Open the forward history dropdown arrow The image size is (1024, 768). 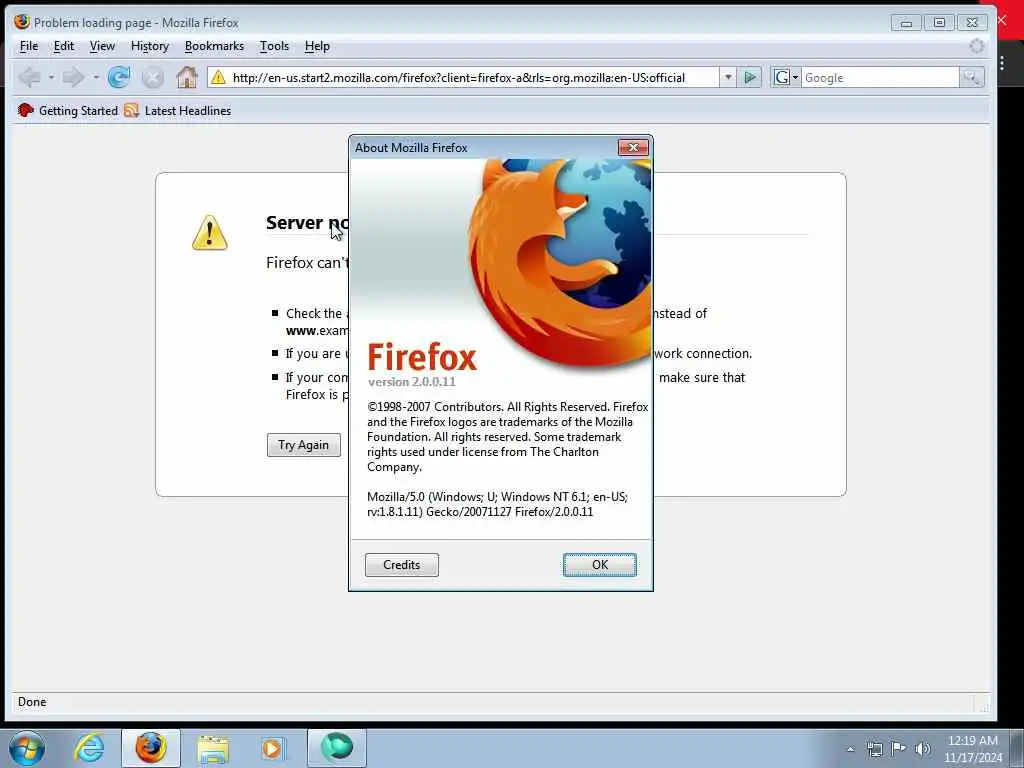[95, 77]
